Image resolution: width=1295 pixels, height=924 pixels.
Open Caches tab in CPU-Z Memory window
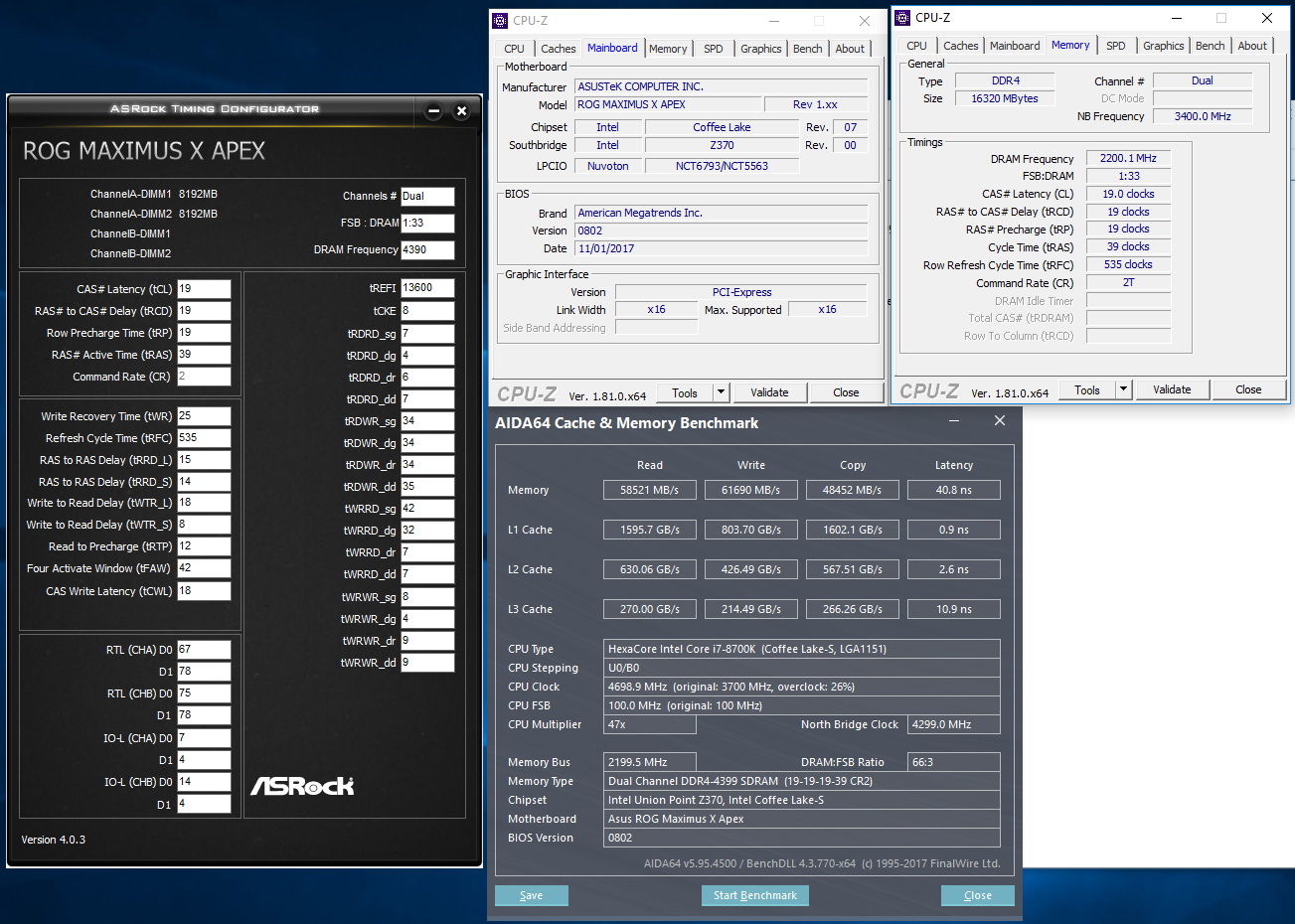coord(960,46)
